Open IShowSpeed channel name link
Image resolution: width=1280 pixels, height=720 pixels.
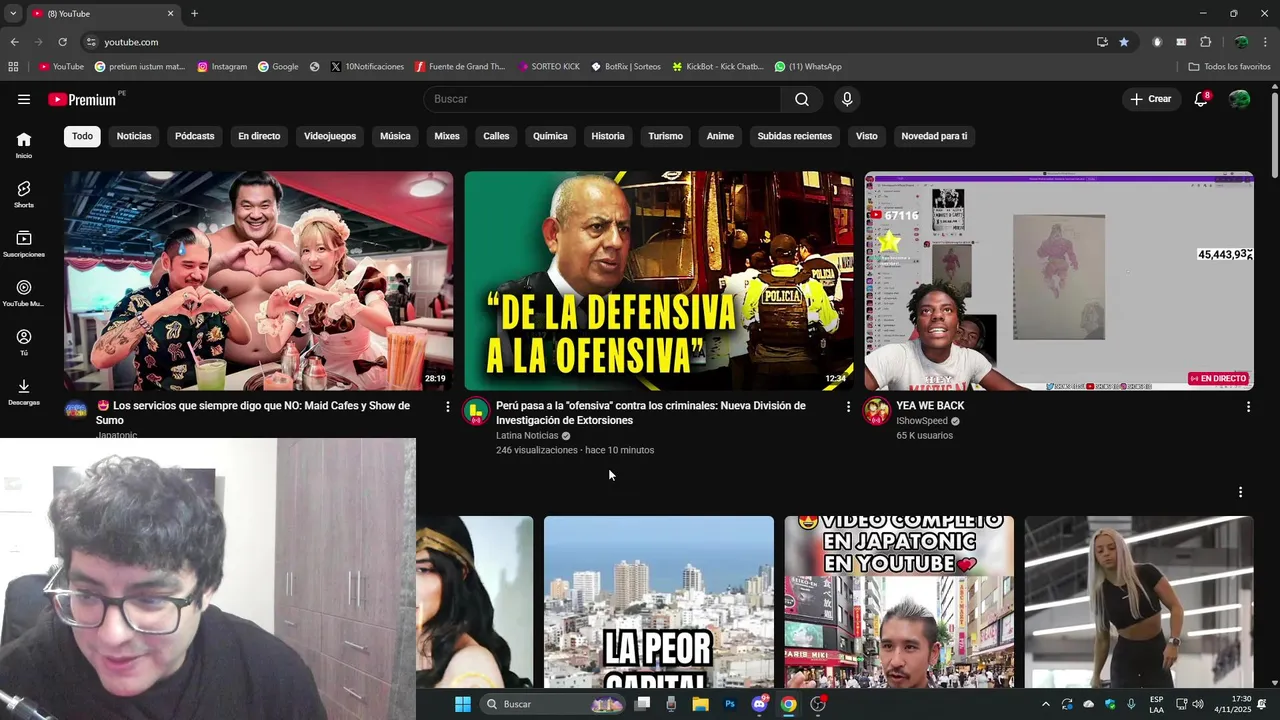click(921, 421)
